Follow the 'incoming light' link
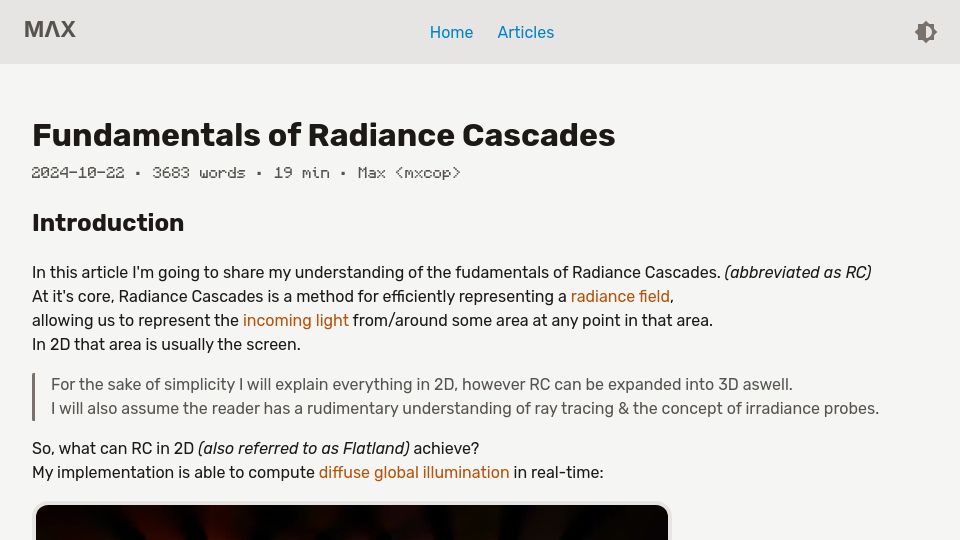This screenshot has width=960, height=540. (296, 320)
